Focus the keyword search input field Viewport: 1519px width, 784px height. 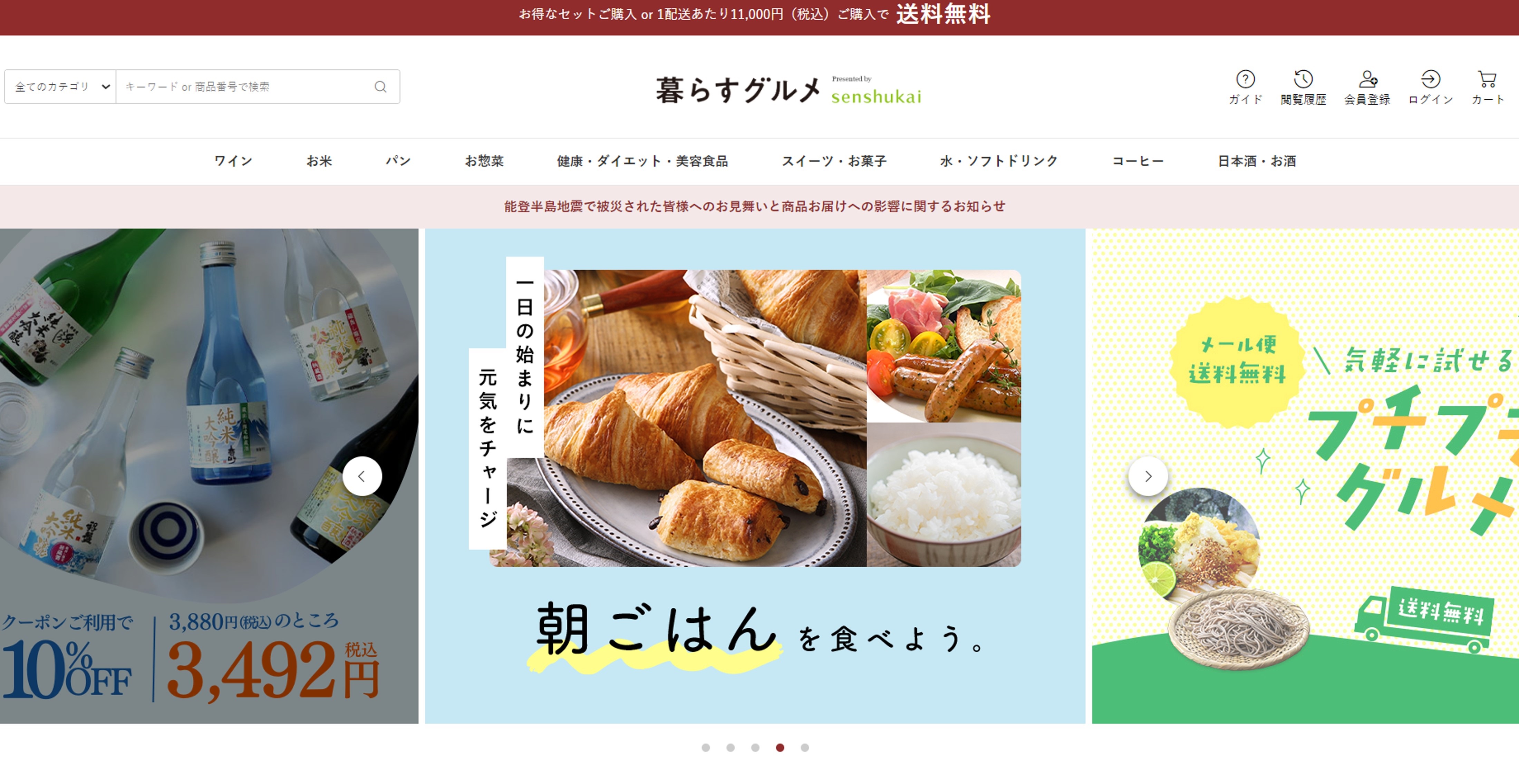(245, 87)
